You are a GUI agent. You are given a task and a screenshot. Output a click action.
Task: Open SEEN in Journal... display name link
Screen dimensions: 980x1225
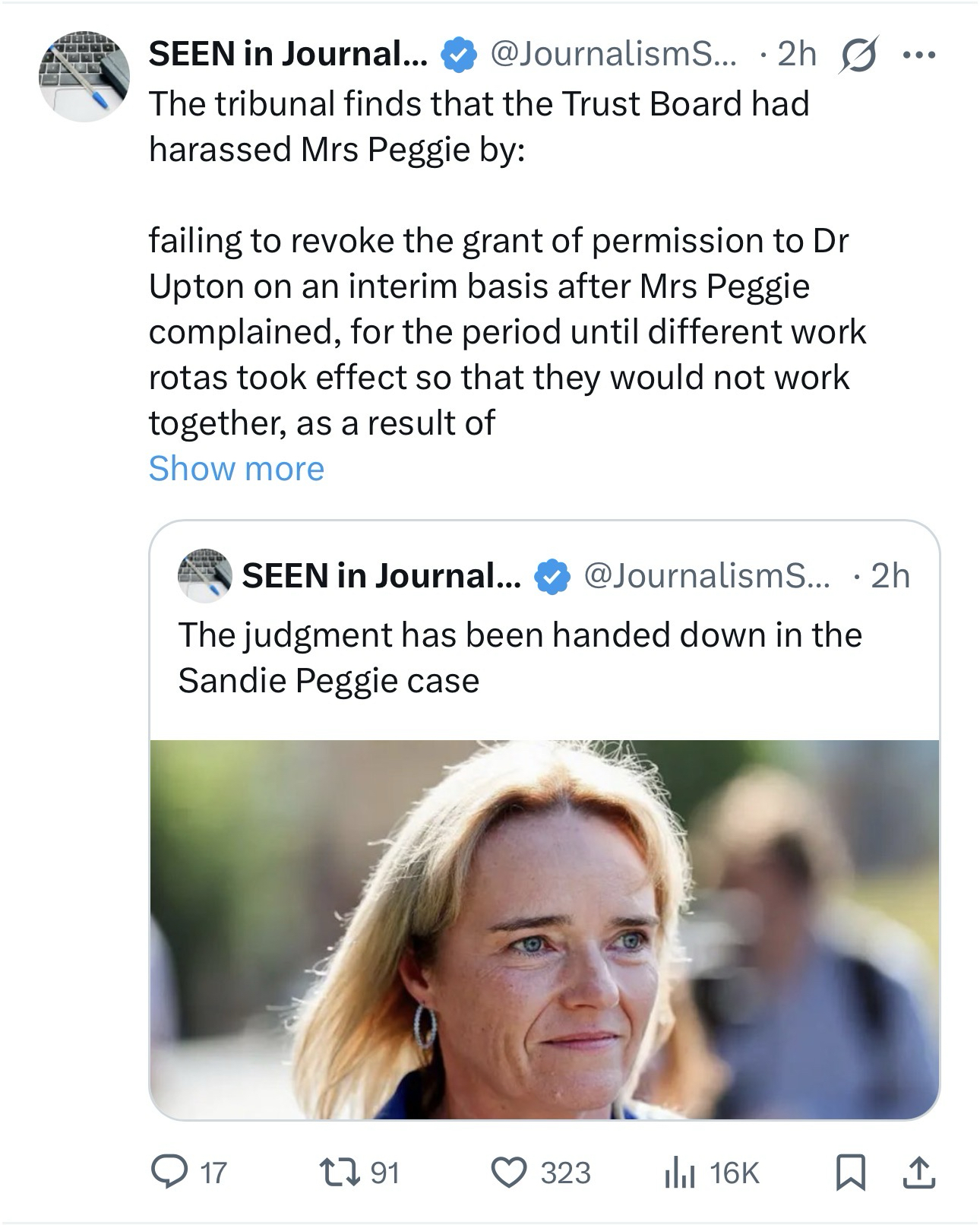pos(288,54)
